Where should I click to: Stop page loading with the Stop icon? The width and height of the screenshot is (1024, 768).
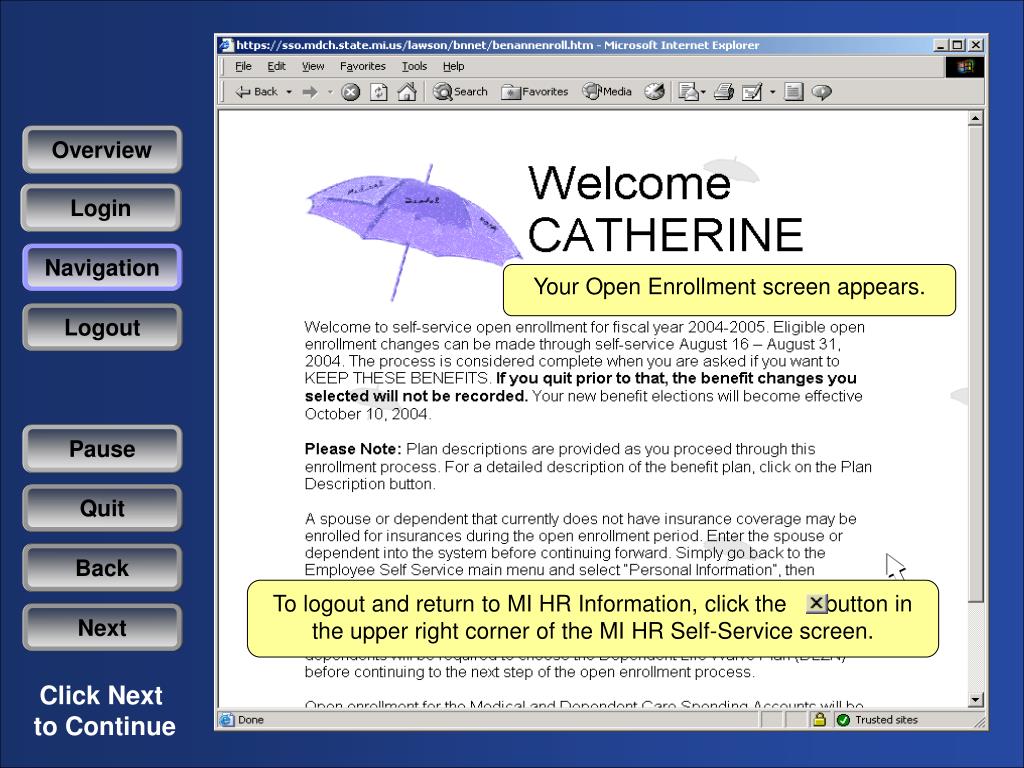351,92
